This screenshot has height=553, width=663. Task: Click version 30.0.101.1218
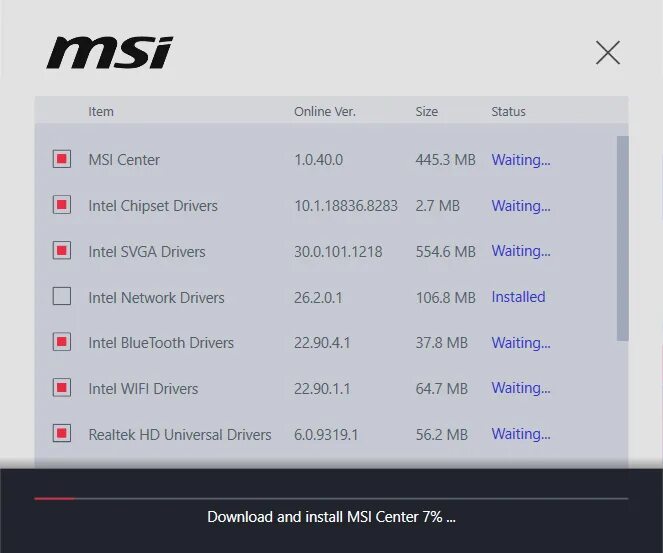[338, 252]
